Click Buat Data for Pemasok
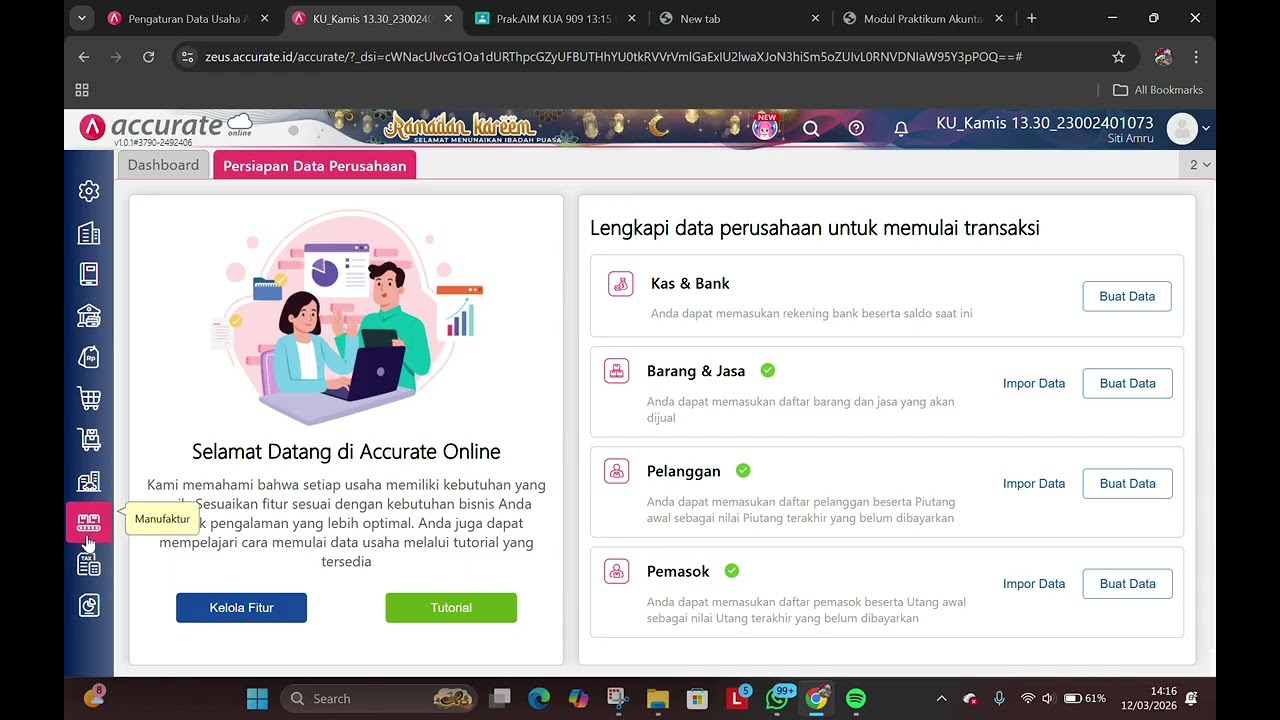Image resolution: width=1280 pixels, height=720 pixels. [x=1127, y=583]
